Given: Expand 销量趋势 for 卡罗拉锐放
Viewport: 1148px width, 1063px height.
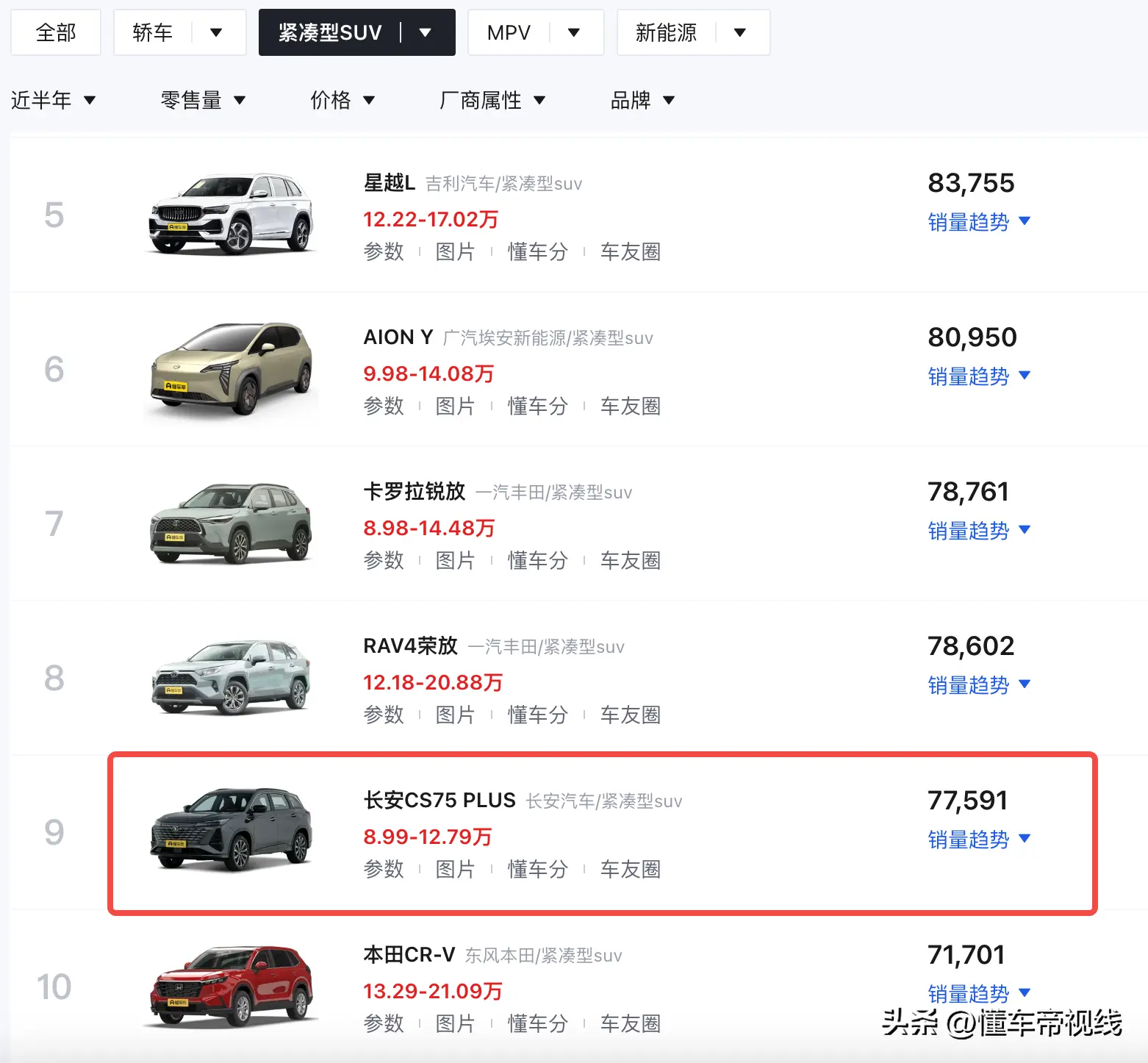Looking at the screenshot, I should click(x=979, y=531).
